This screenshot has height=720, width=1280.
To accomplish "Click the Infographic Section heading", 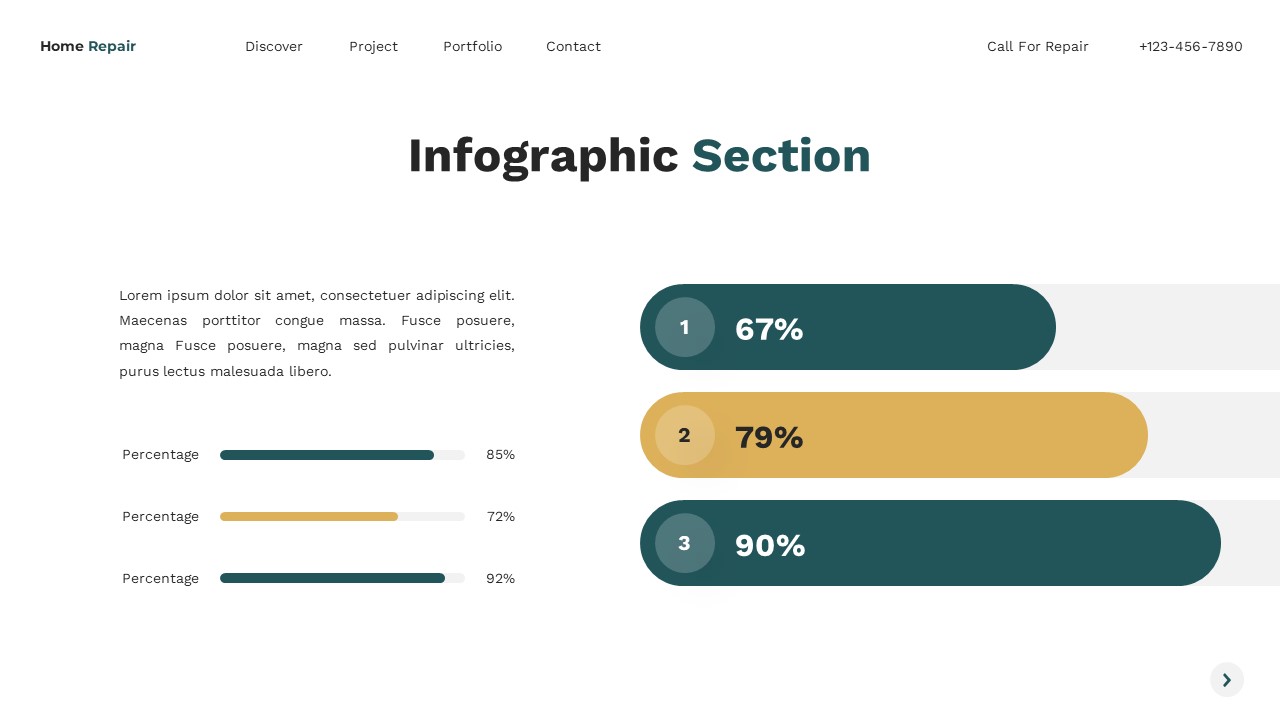I will click(639, 155).
